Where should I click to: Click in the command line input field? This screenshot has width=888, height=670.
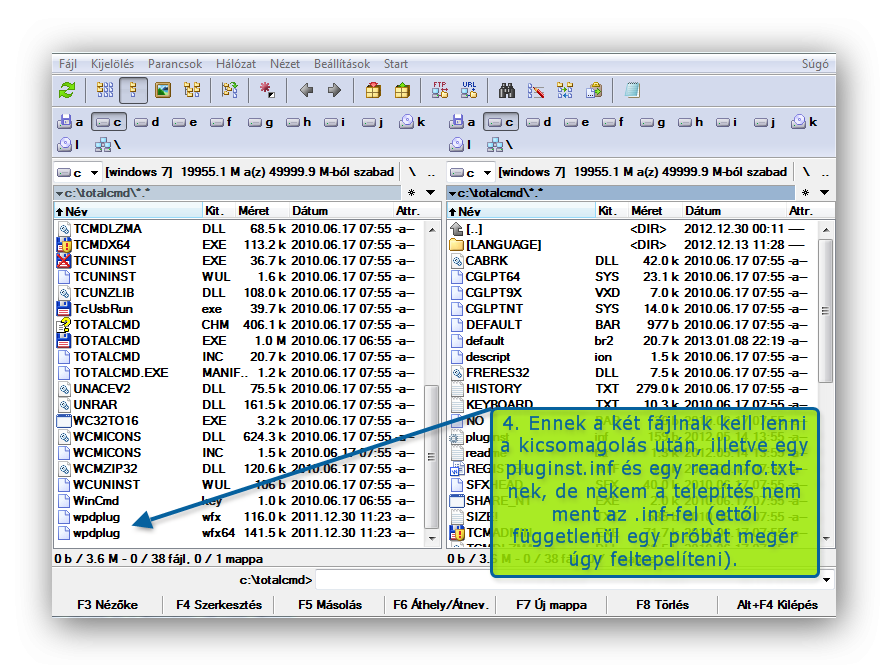(x=567, y=580)
